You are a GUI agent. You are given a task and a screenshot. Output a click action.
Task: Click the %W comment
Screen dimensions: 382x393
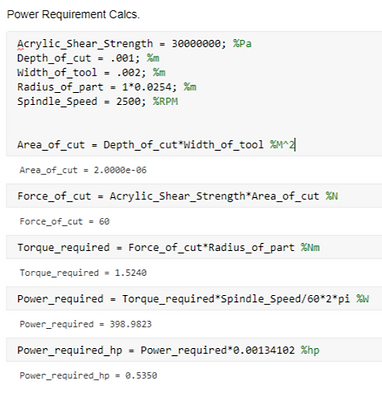pos(363,299)
